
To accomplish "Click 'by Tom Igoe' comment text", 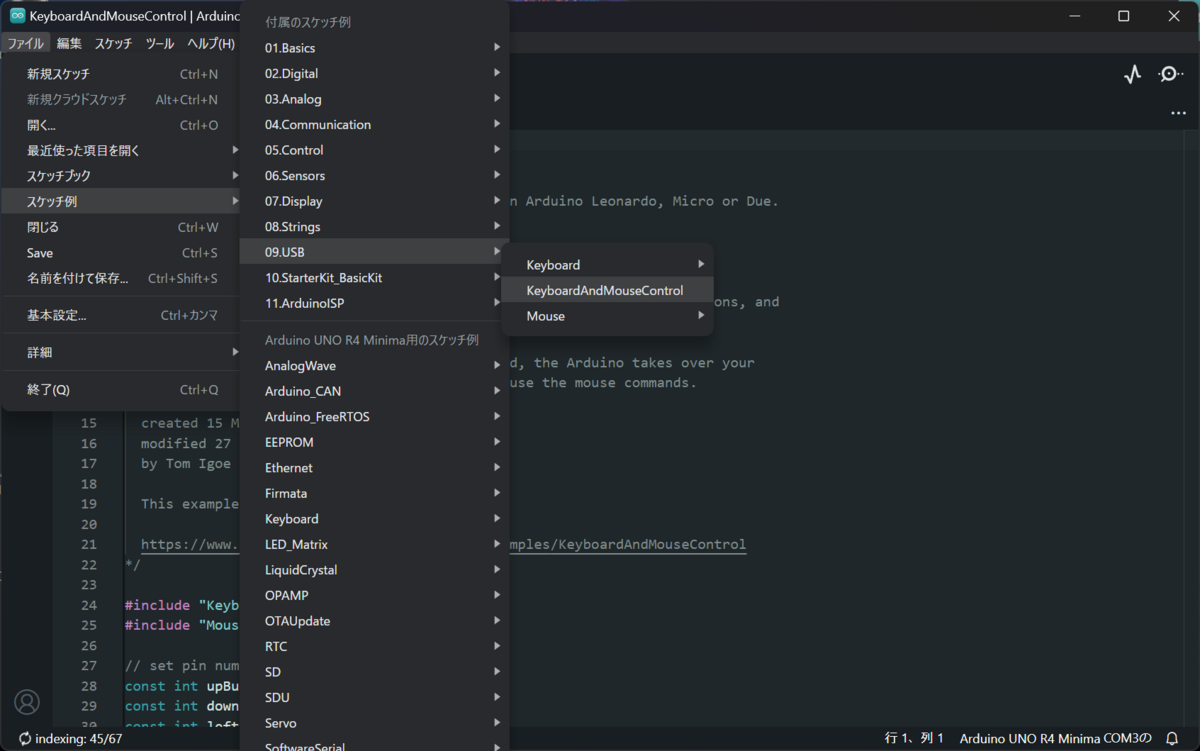I will (x=186, y=464).
